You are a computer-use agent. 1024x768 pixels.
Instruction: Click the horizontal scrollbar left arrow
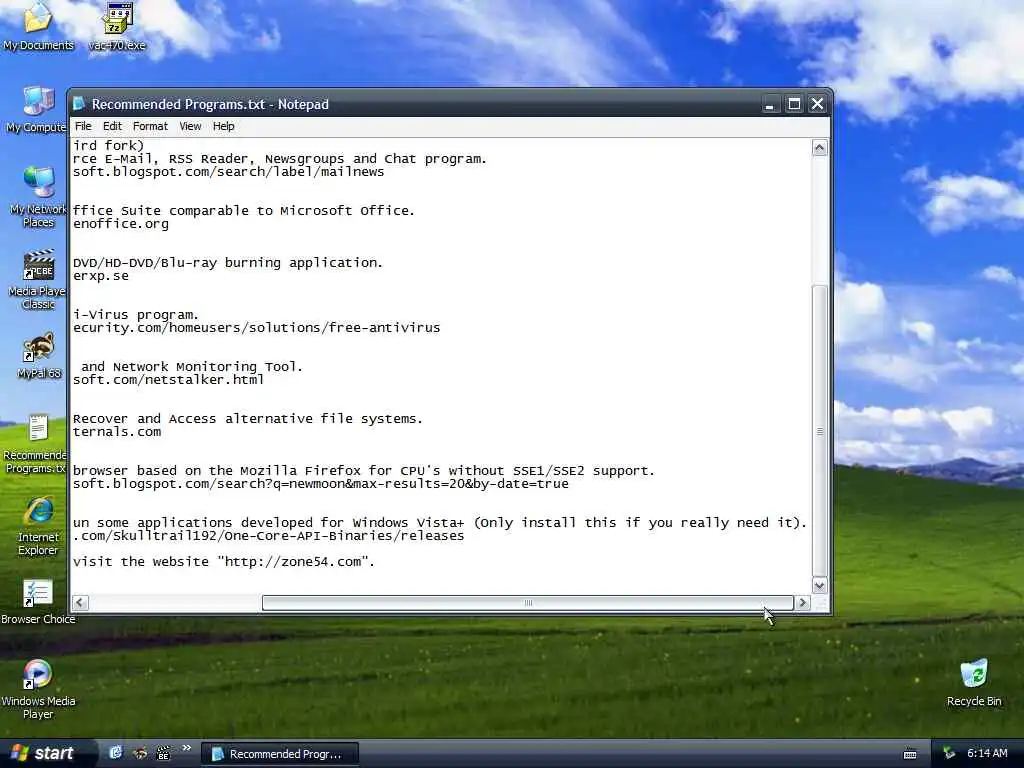[80, 603]
